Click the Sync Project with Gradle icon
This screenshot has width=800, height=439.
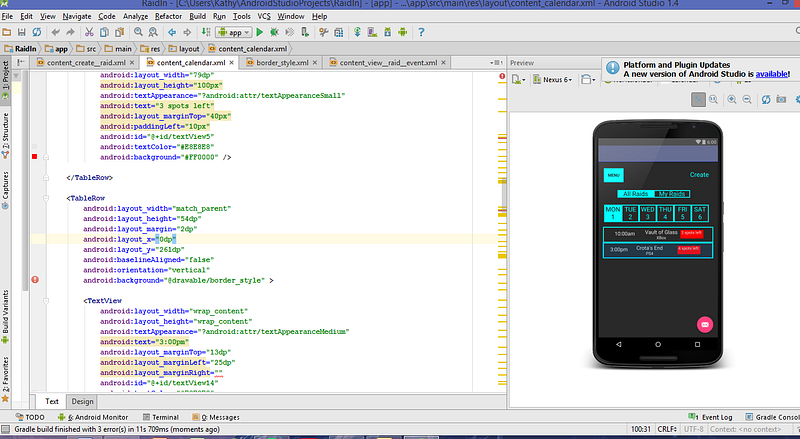point(357,32)
